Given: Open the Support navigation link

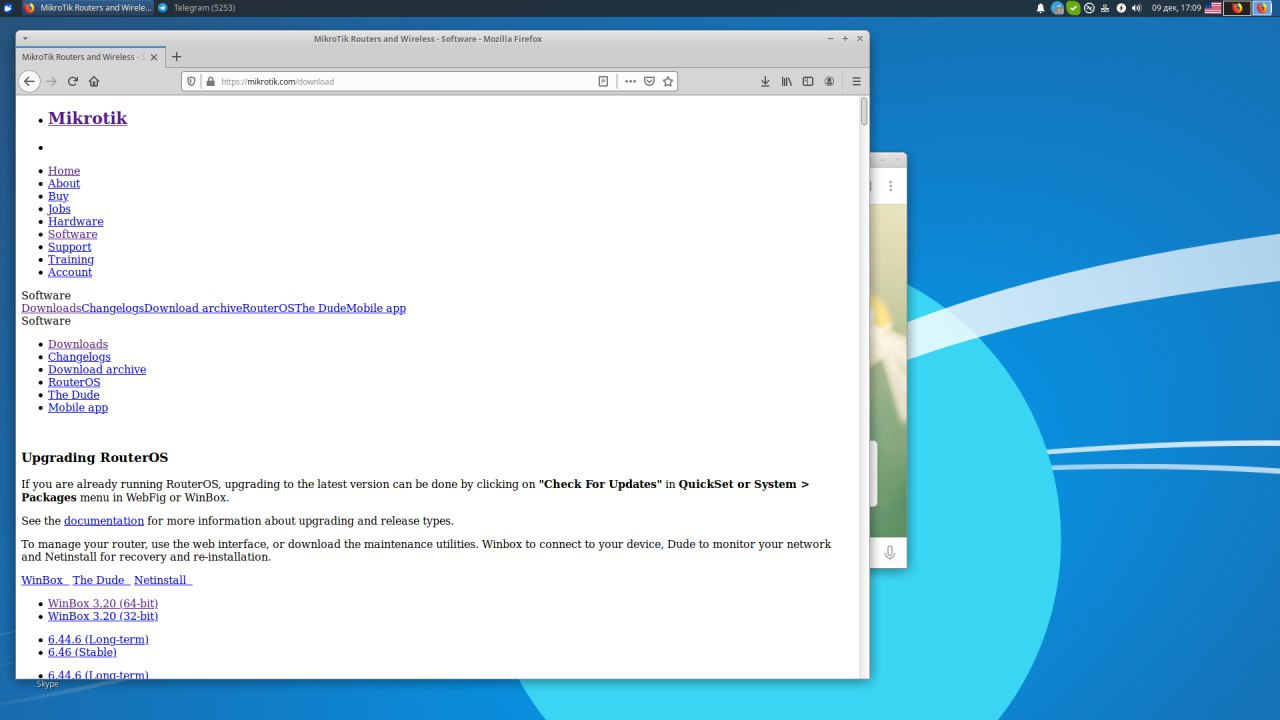Looking at the screenshot, I should pyautogui.click(x=69, y=247).
